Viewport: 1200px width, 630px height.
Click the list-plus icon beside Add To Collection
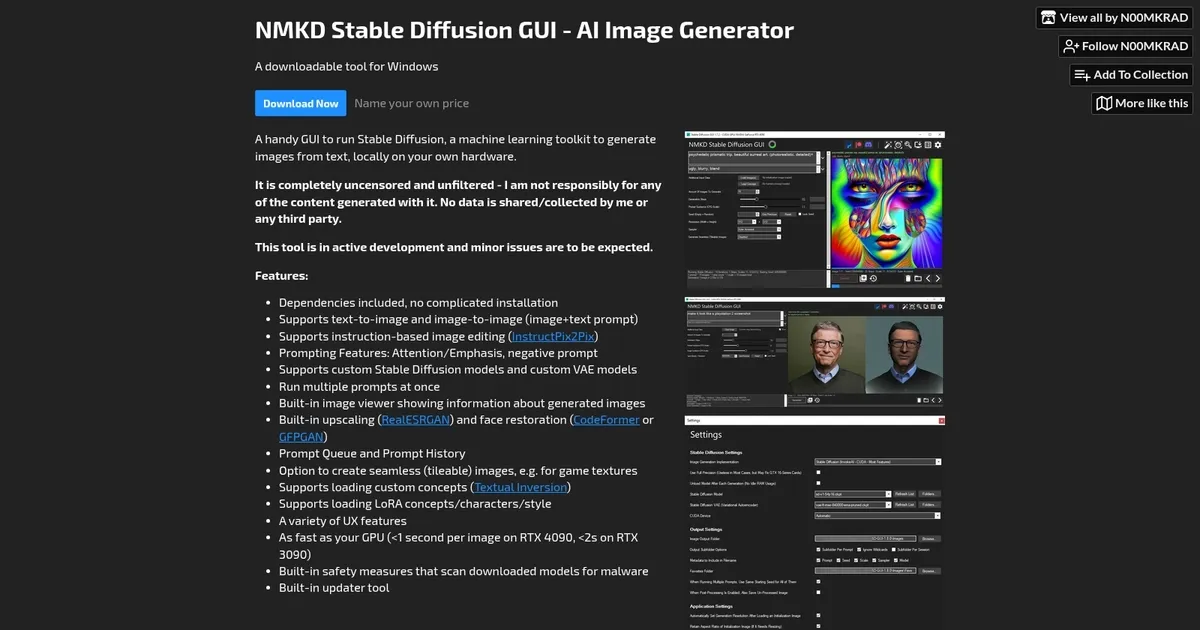coord(1081,75)
